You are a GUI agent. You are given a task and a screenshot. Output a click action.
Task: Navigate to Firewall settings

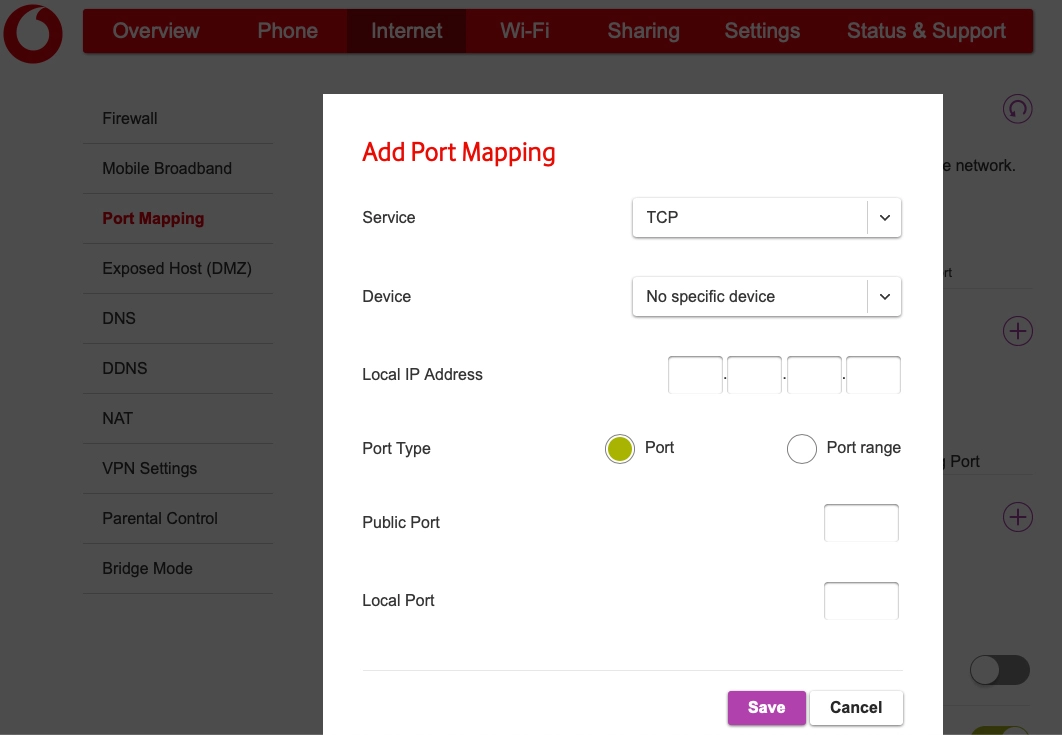[x=128, y=118]
